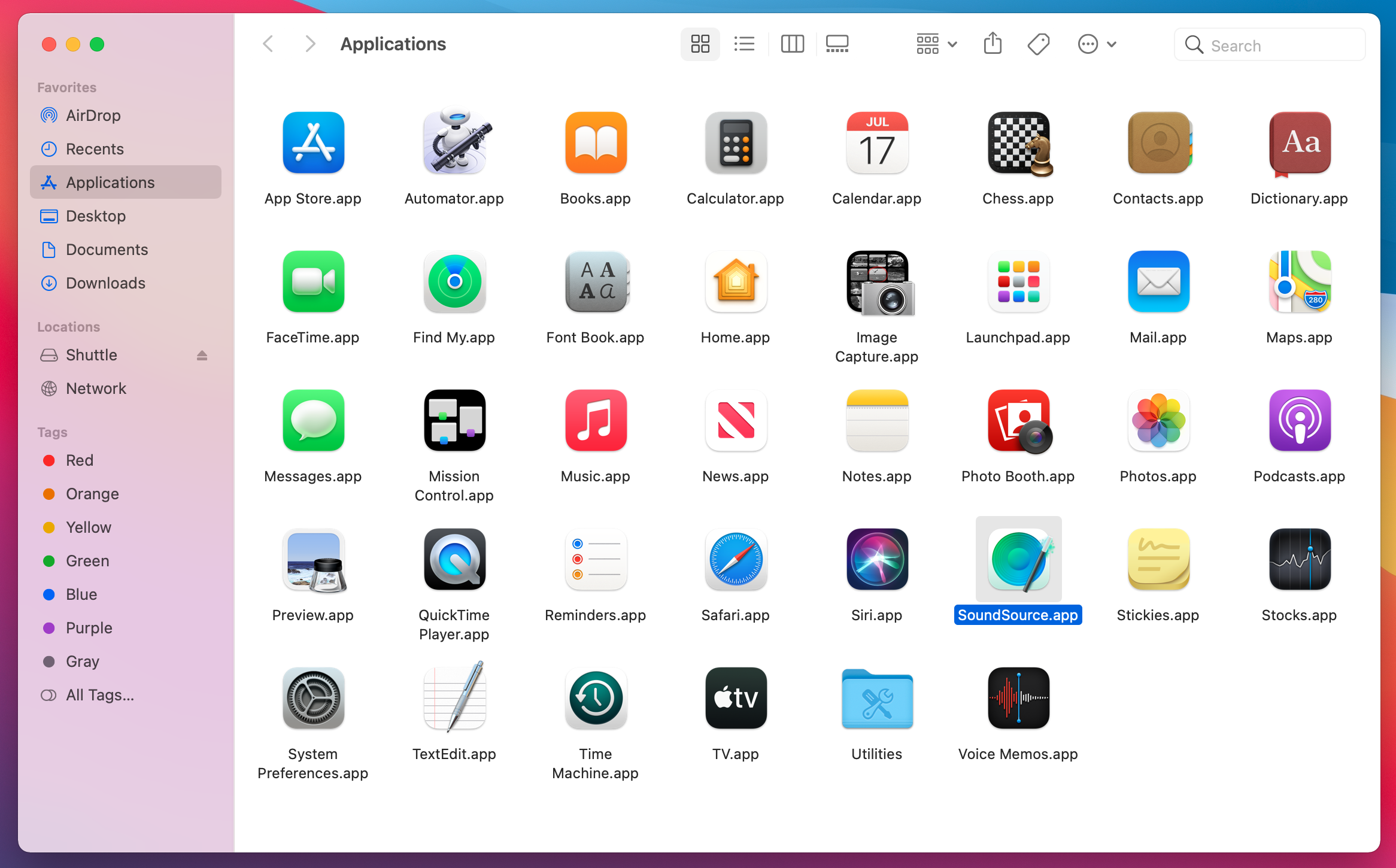This screenshot has height=868, width=1396.
Task: Open the Action menu with ellipsis
Action: click(1097, 44)
